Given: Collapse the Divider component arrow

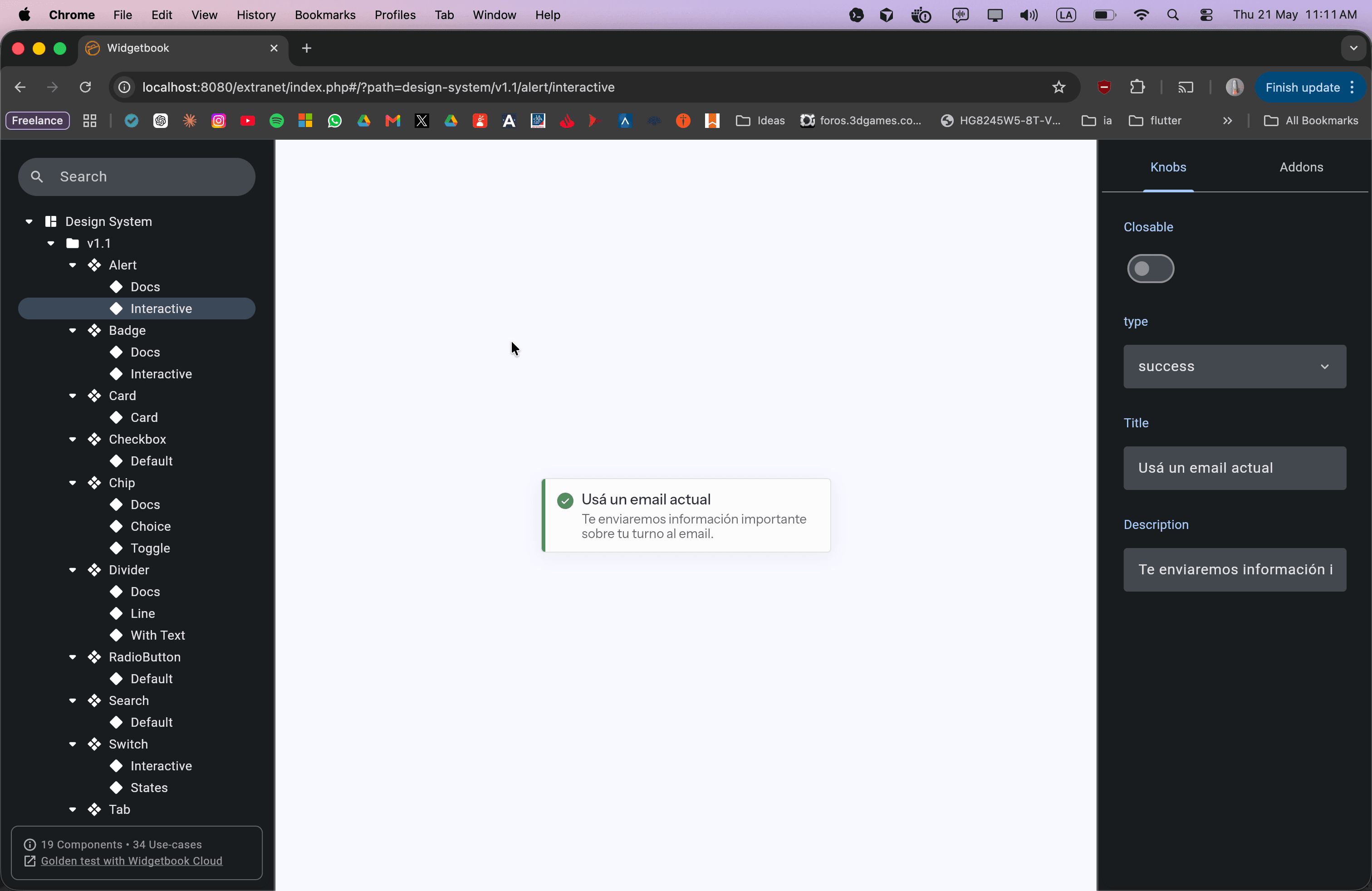Looking at the screenshot, I should (73, 570).
